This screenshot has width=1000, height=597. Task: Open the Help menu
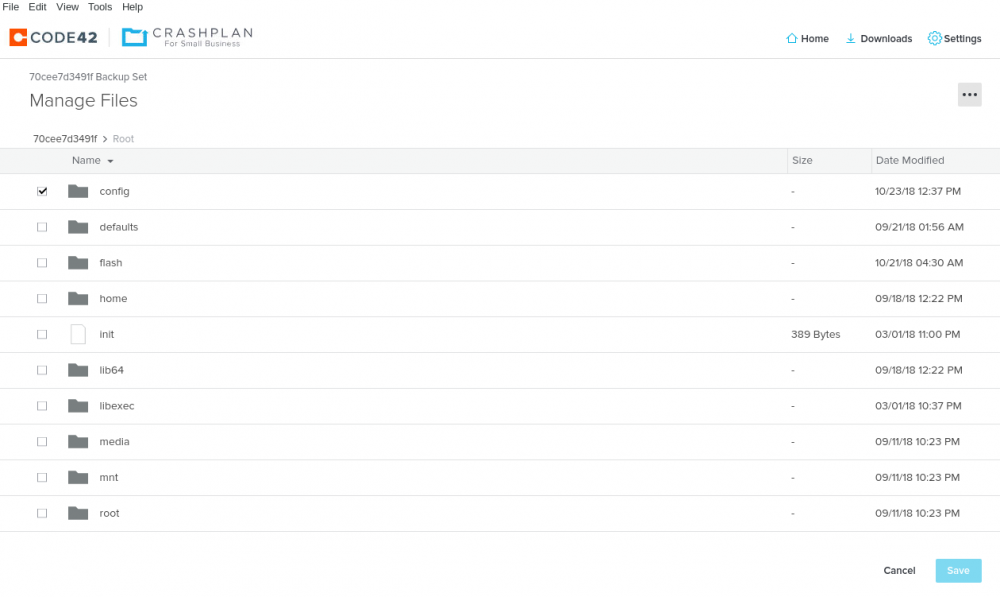[132, 7]
